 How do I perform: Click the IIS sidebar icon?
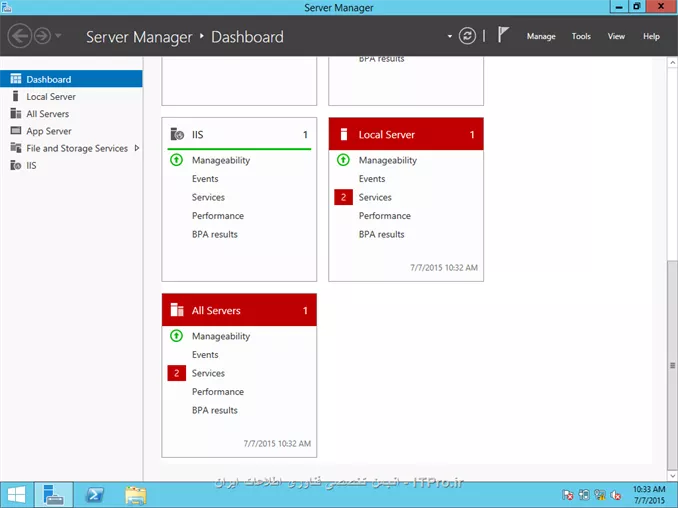point(16,165)
